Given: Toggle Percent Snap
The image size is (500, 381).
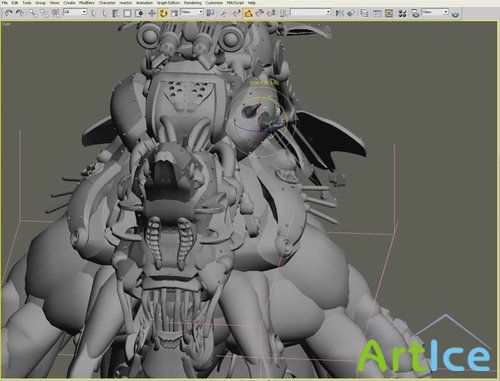Looking at the screenshot, I should (x=259, y=13).
